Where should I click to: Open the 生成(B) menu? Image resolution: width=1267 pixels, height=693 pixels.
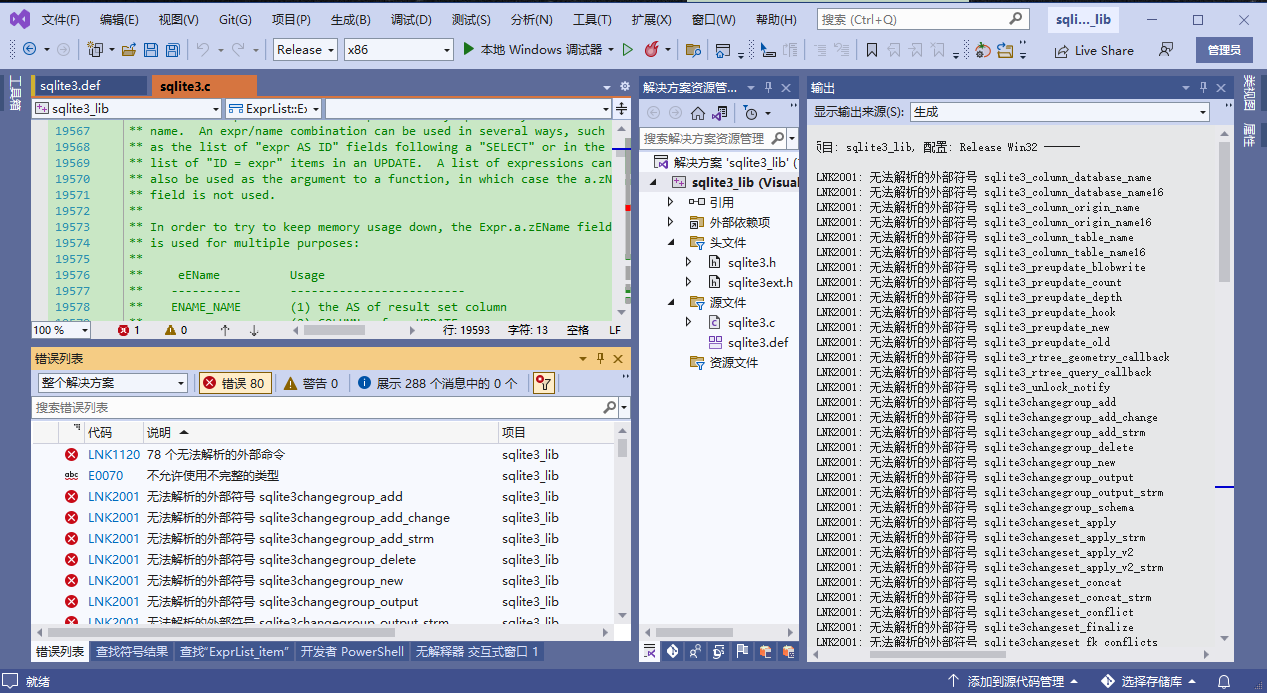[x=350, y=20]
